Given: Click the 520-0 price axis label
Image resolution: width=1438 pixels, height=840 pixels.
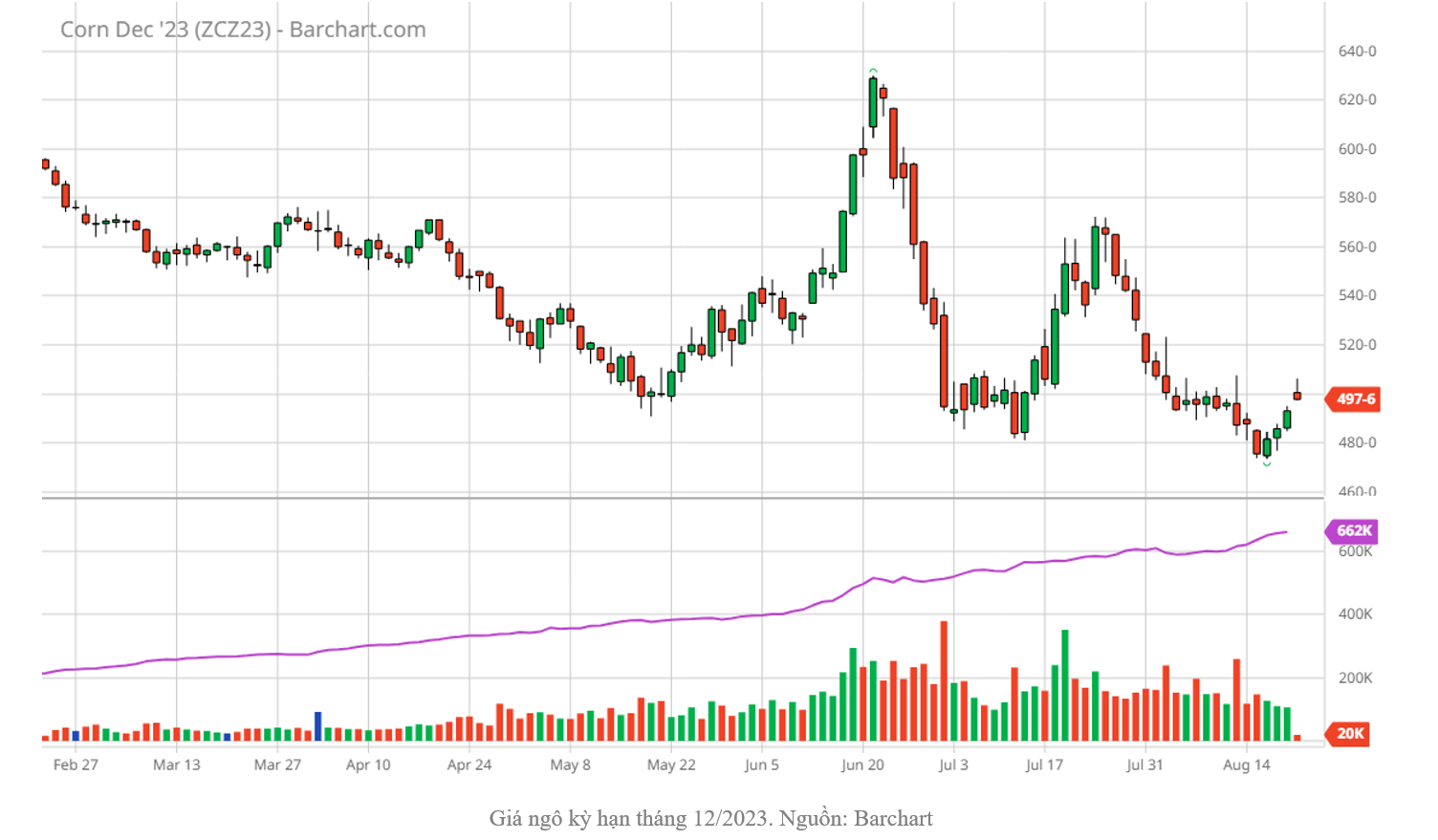Looking at the screenshot, I should coord(1357,345).
